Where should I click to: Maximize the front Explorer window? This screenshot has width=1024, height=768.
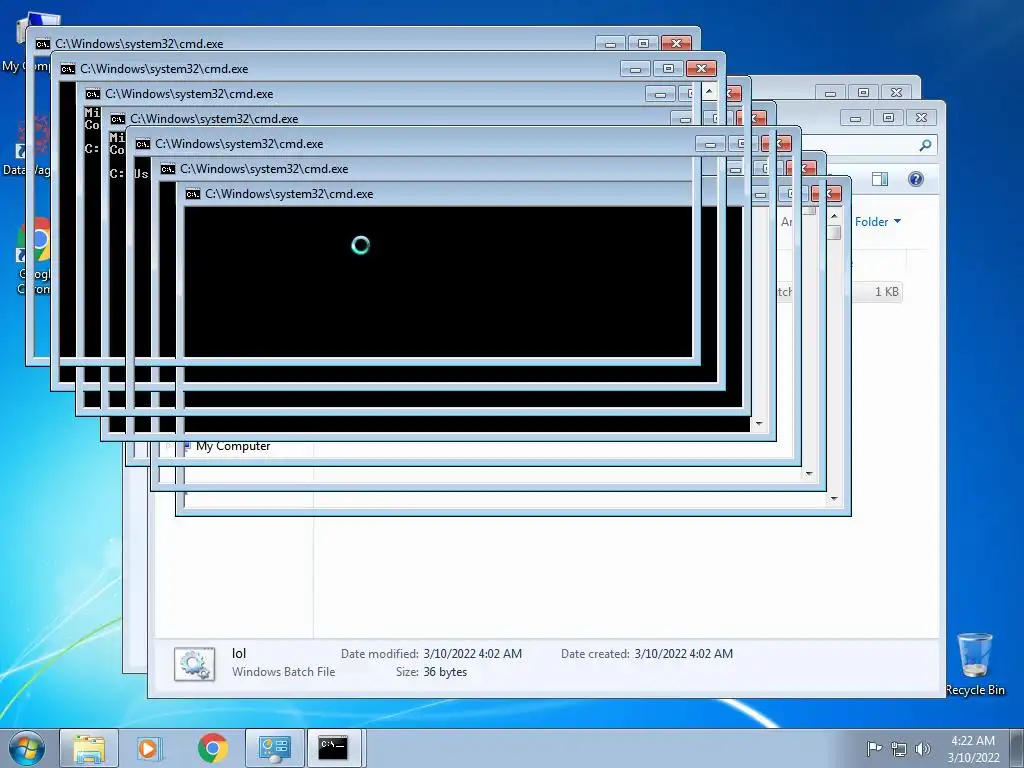pos(888,118)
